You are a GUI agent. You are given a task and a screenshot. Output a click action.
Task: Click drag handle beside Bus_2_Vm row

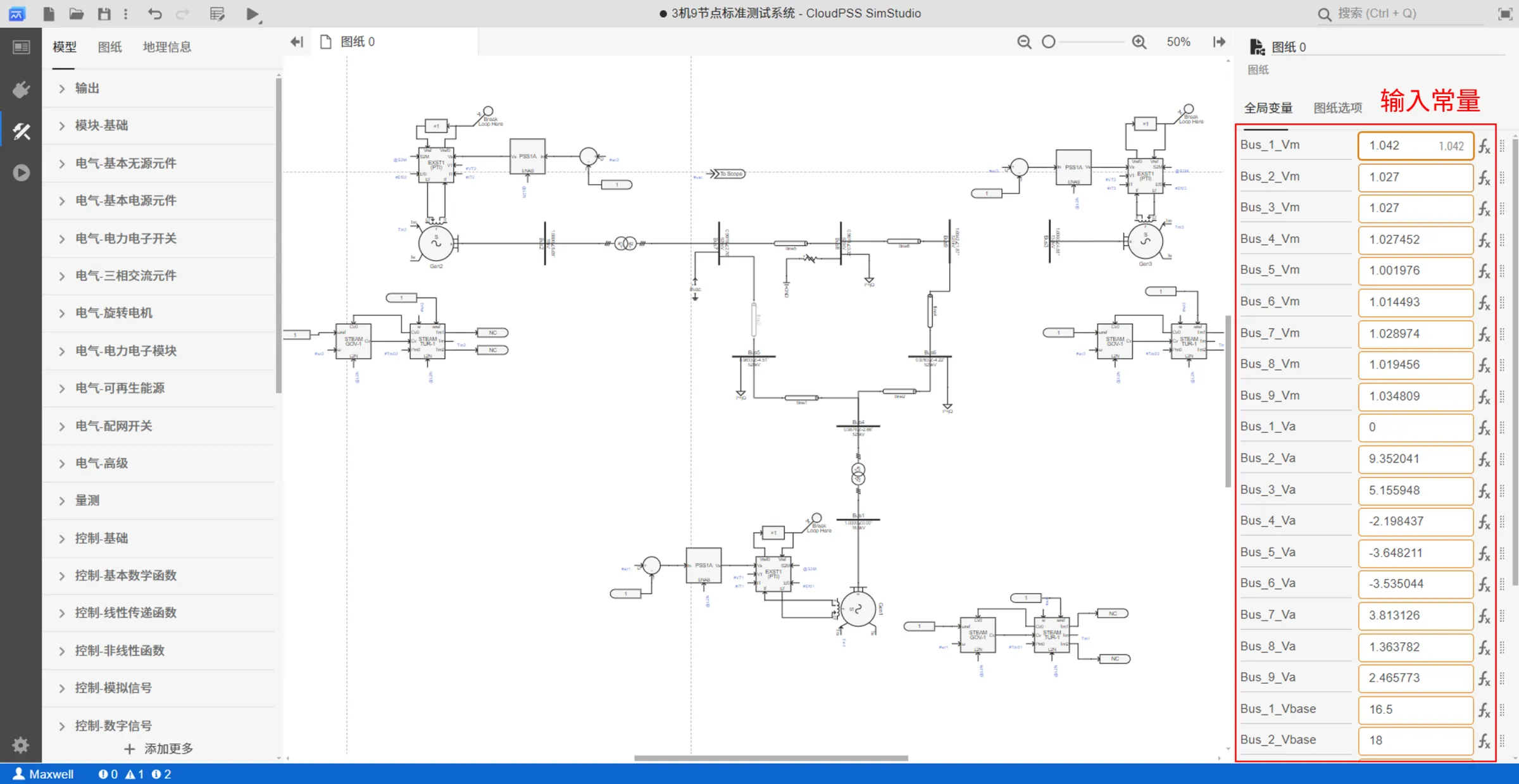pos(1502,177)
